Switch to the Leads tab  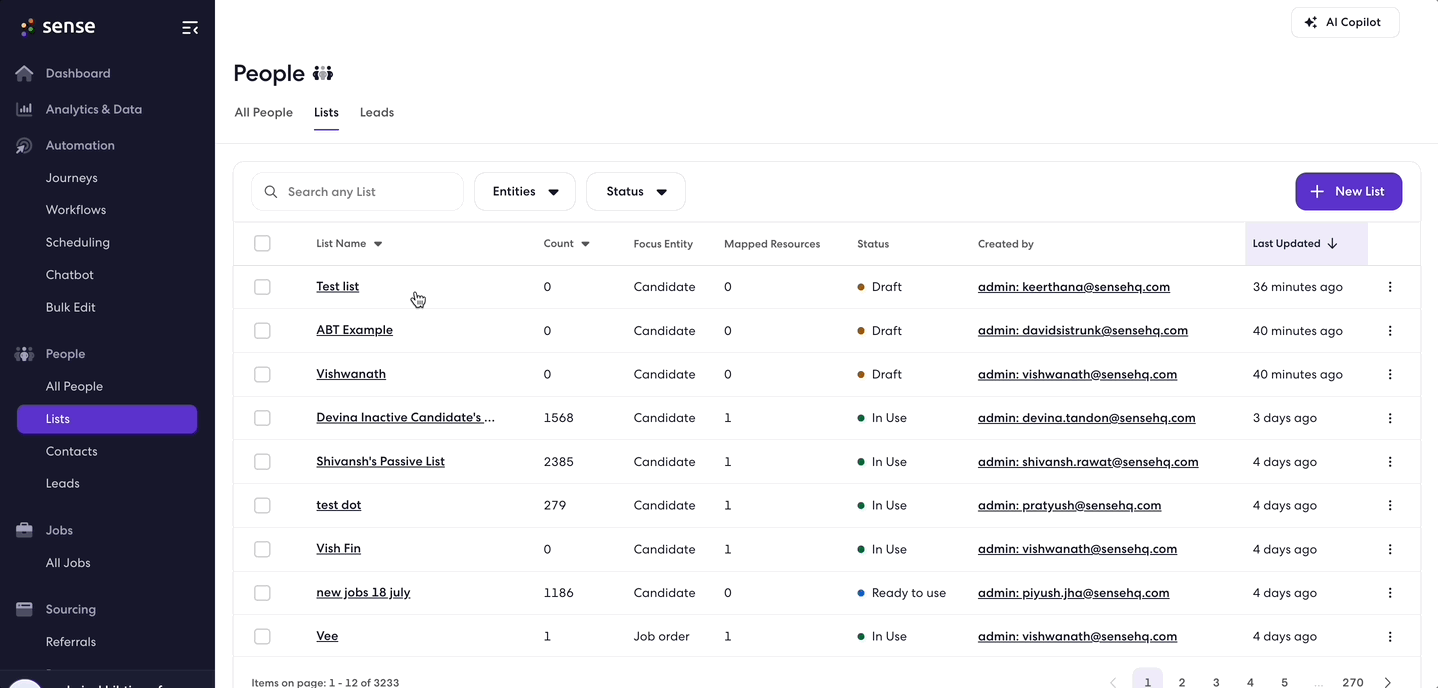377,112
